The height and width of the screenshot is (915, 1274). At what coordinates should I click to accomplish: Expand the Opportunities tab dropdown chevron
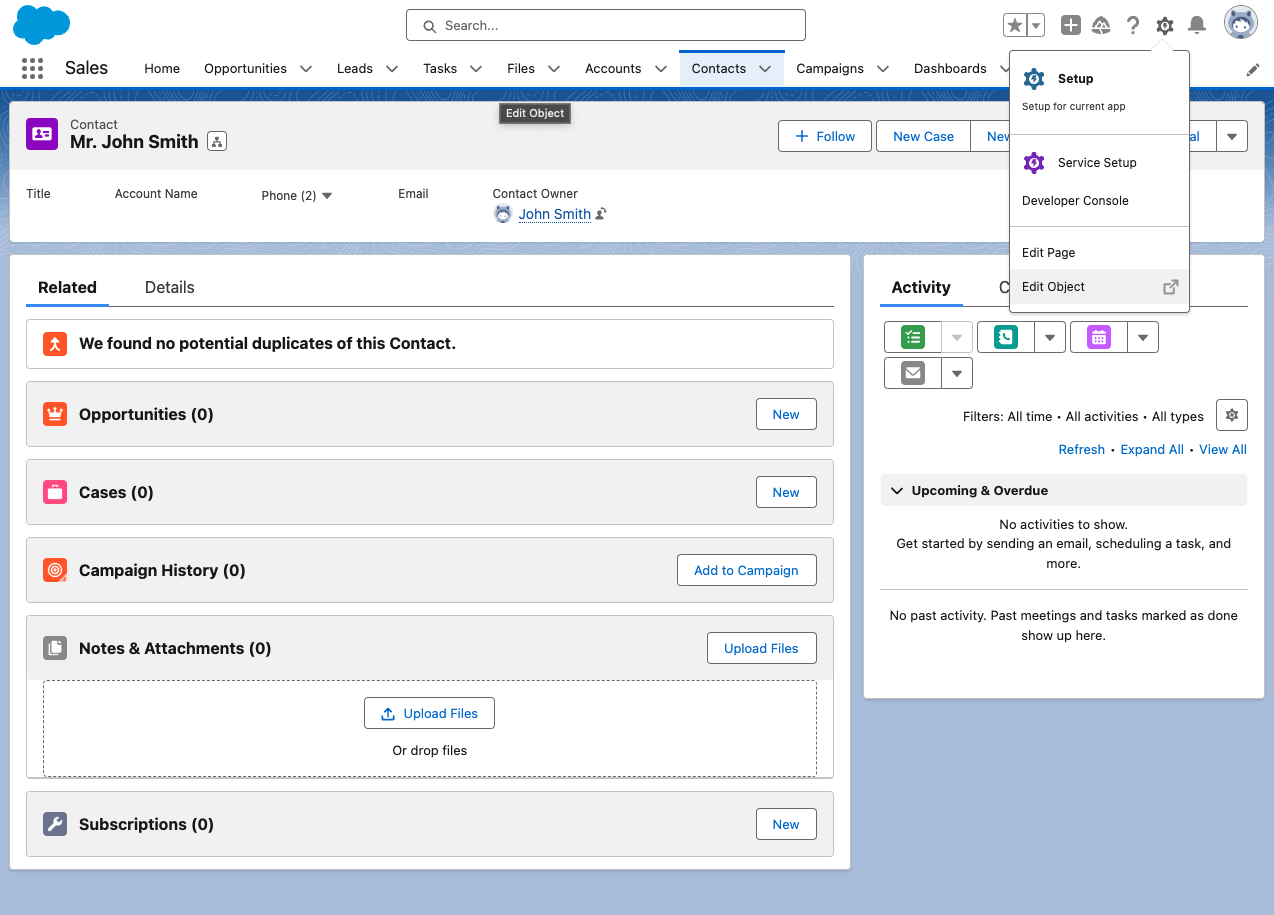(x=306, y=69)
